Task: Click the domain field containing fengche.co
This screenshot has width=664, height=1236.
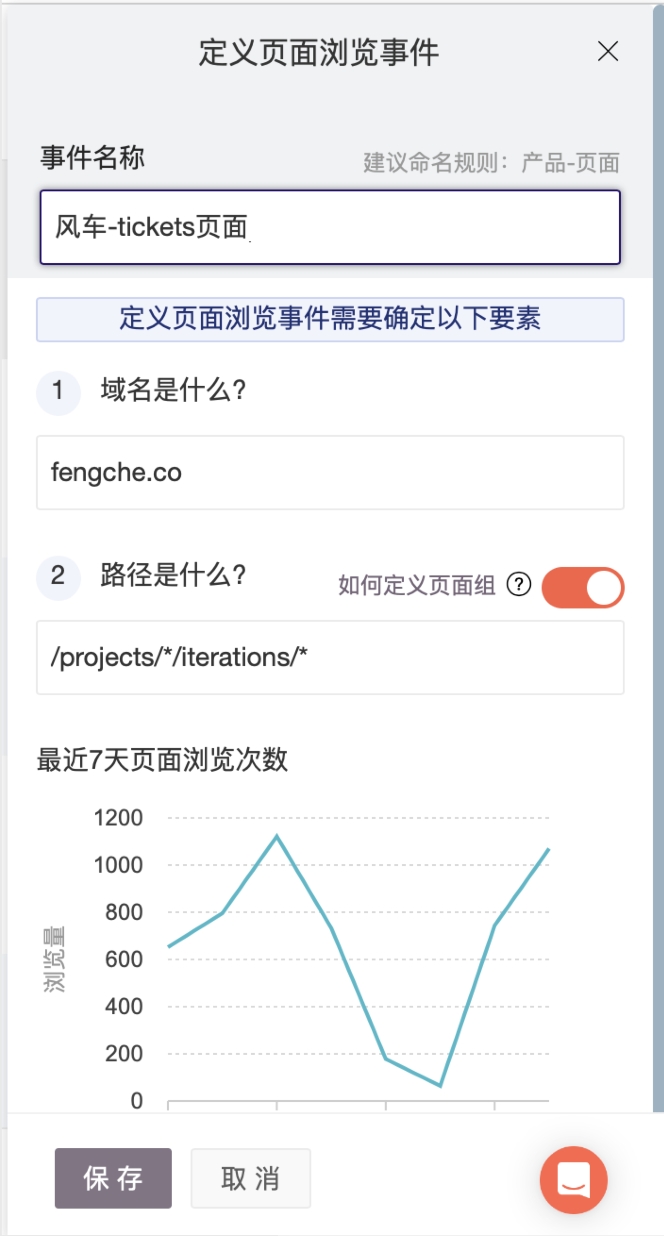Action: click(330, 472)
